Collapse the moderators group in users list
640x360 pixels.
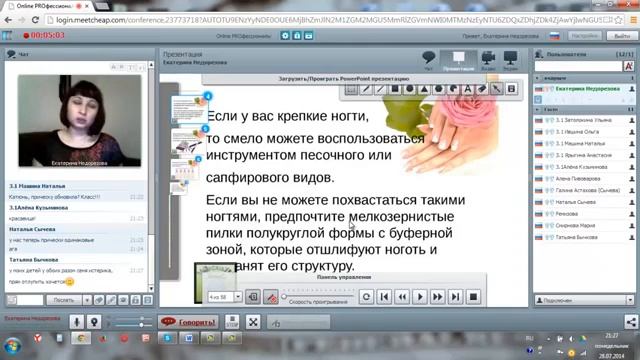point(537,78)
